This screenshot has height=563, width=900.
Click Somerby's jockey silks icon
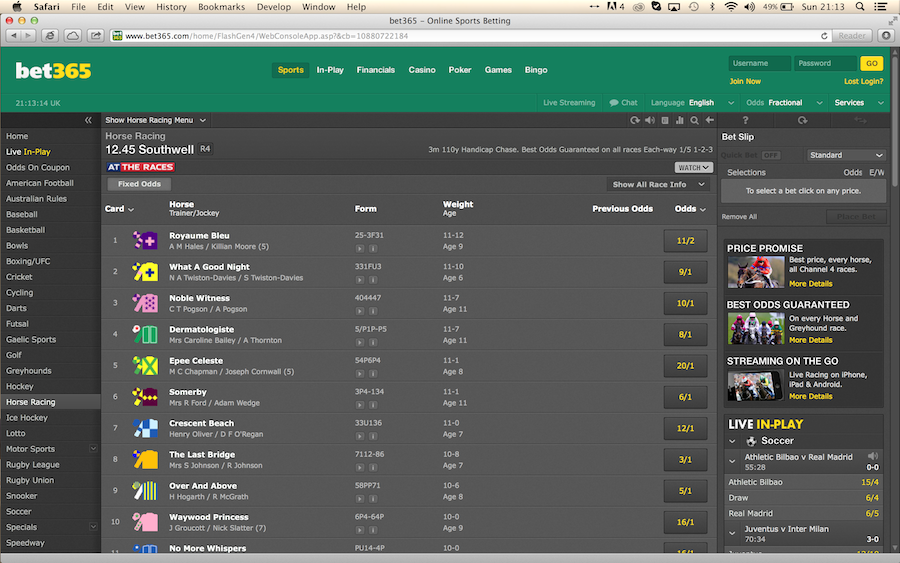145,397
